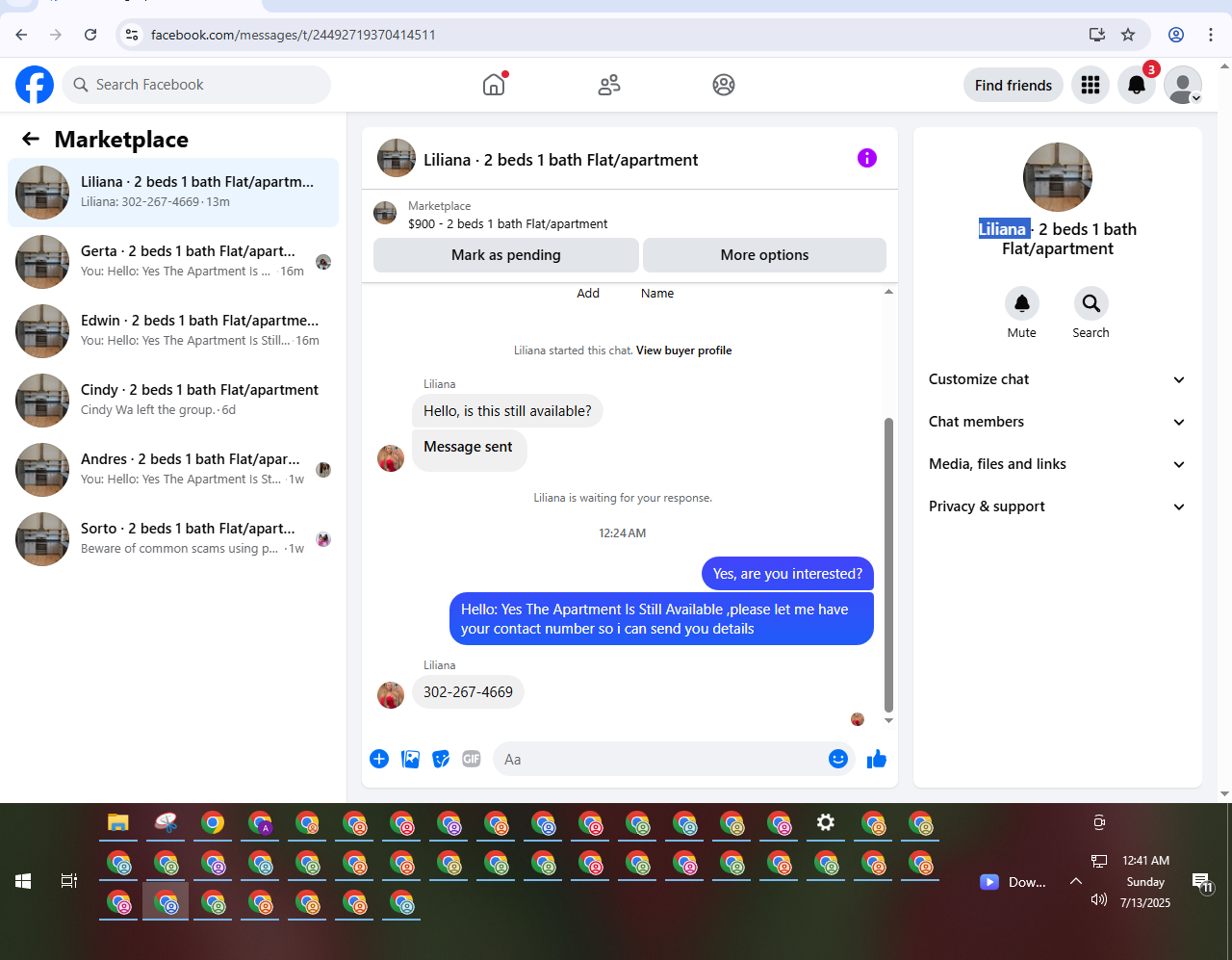This screenshot has height=960, width=1232.
Task: Open the notifications bell icon
Action: pos(1137,85)
